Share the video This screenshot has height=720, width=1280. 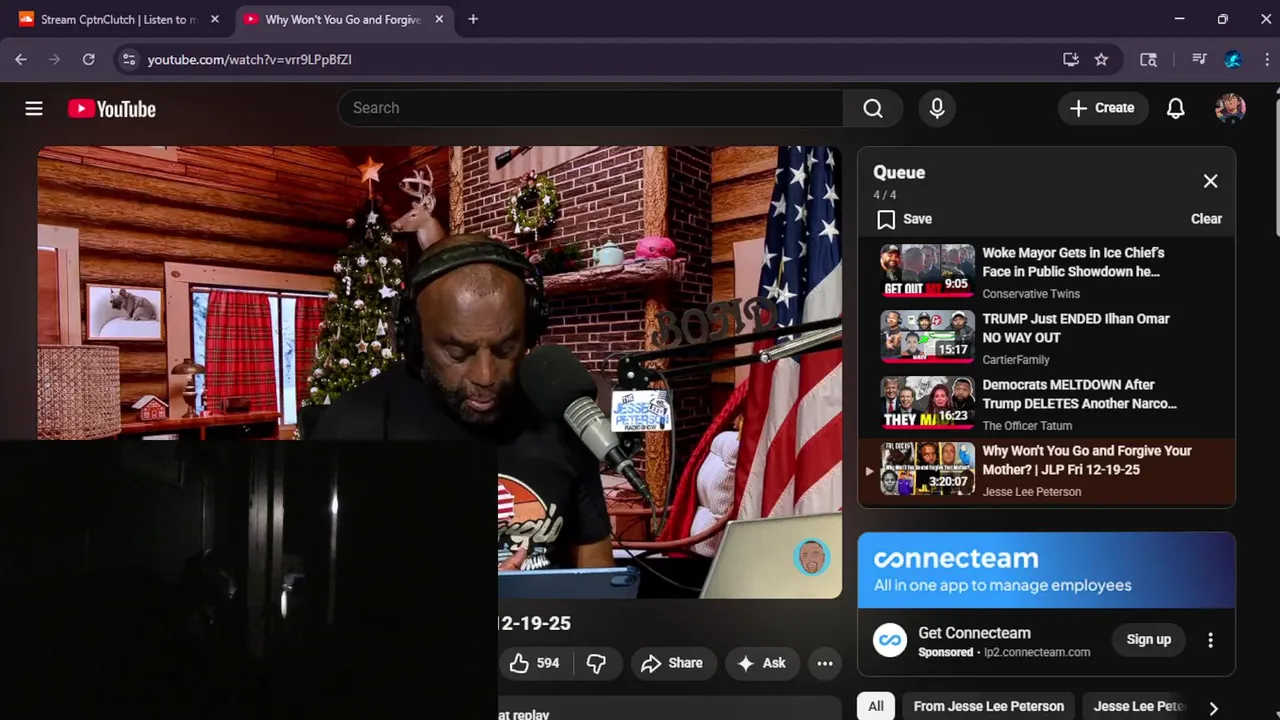pyautogui.click(x=673, y=663)
